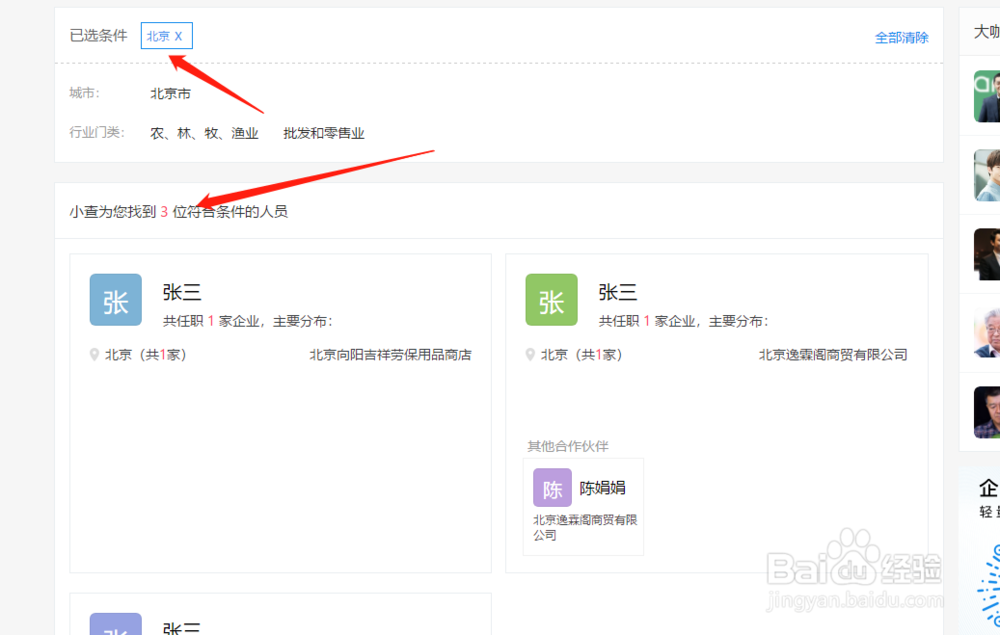Open the 已选条件 filter panel

pos(98,35)
